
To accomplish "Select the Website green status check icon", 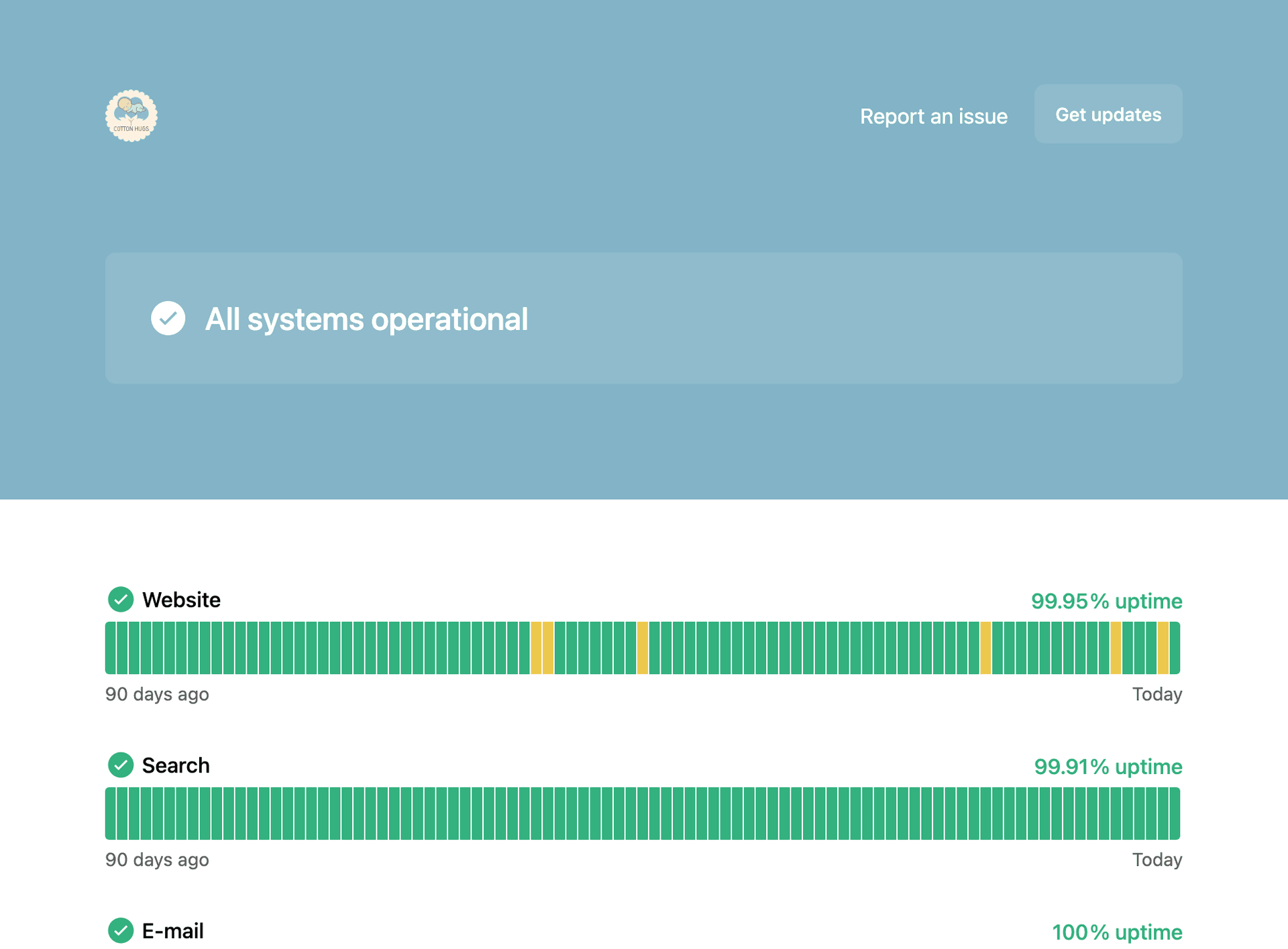I will pyautogui.click(x=121, y=599).
